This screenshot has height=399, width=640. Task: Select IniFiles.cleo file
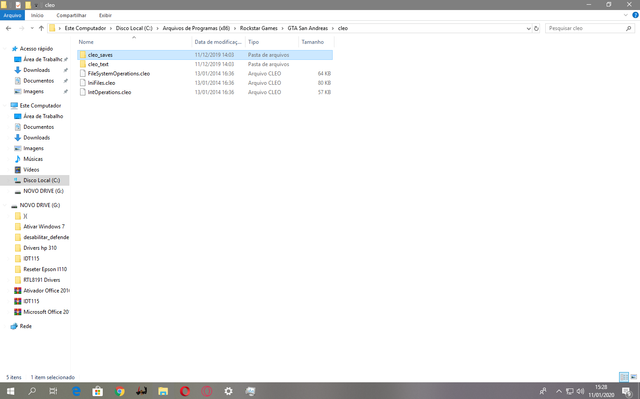point(205,83)
